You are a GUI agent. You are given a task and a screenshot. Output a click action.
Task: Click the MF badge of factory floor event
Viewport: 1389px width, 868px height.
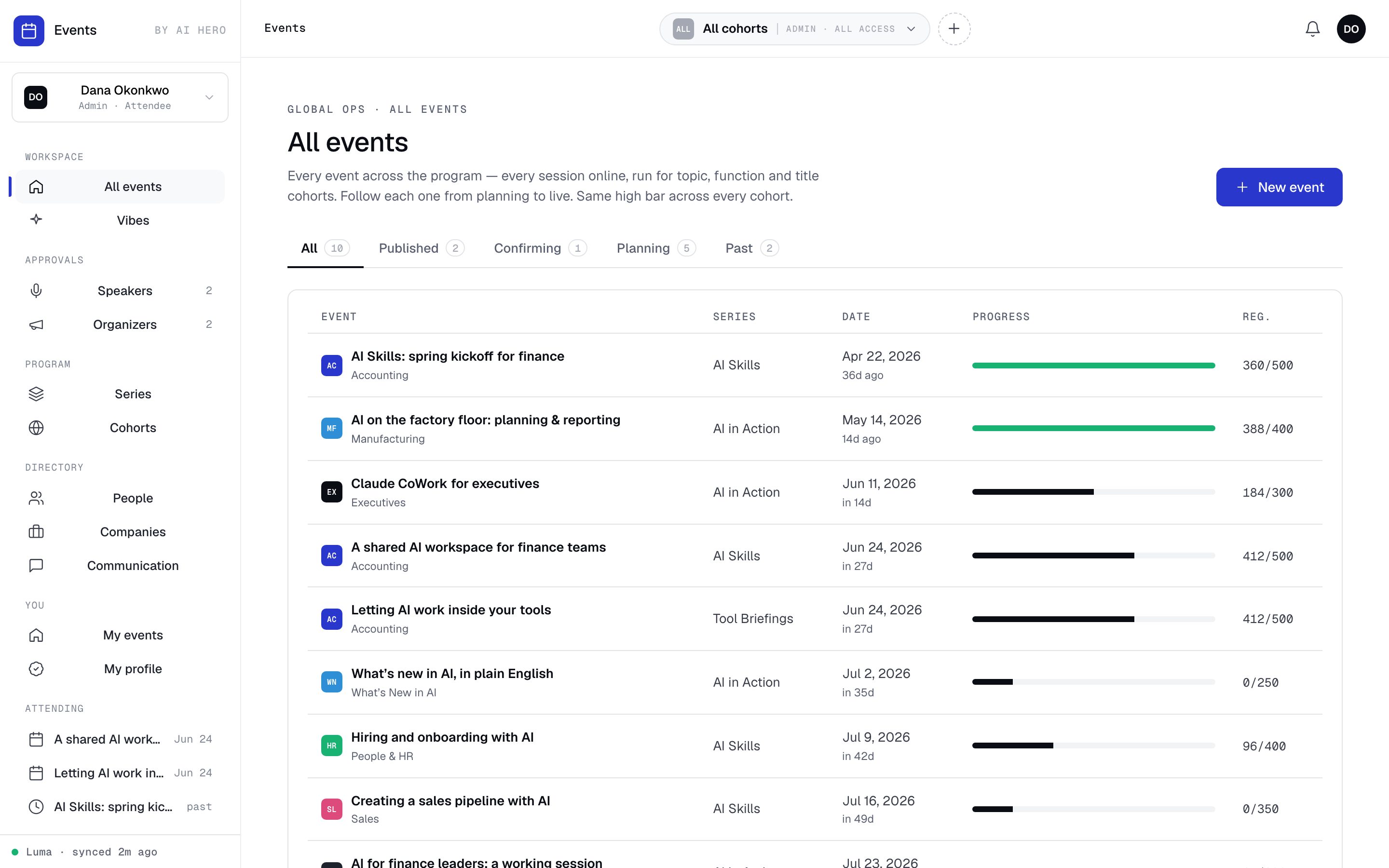(x=332, y=428)
